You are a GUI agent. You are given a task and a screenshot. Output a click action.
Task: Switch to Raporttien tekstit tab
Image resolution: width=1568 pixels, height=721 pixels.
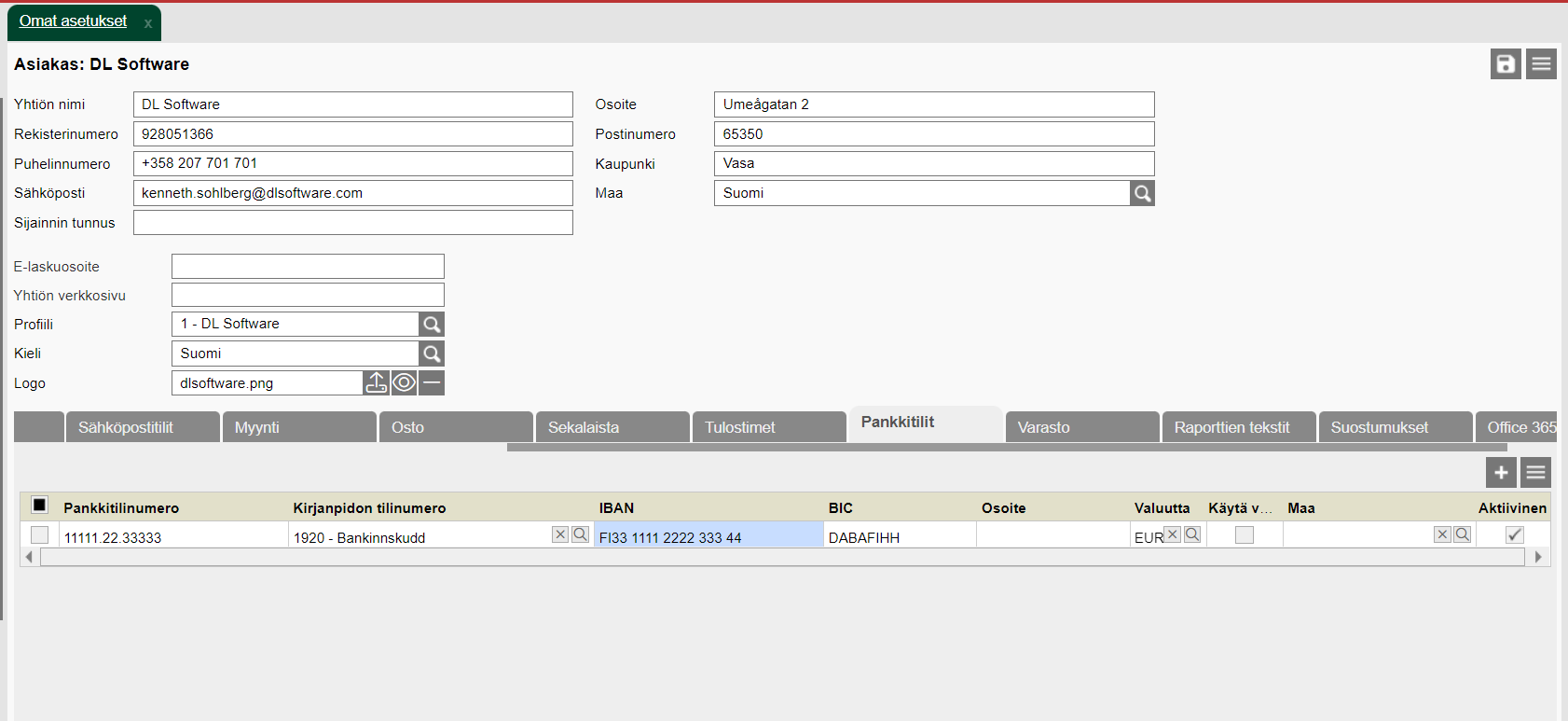coord(1238,427)
